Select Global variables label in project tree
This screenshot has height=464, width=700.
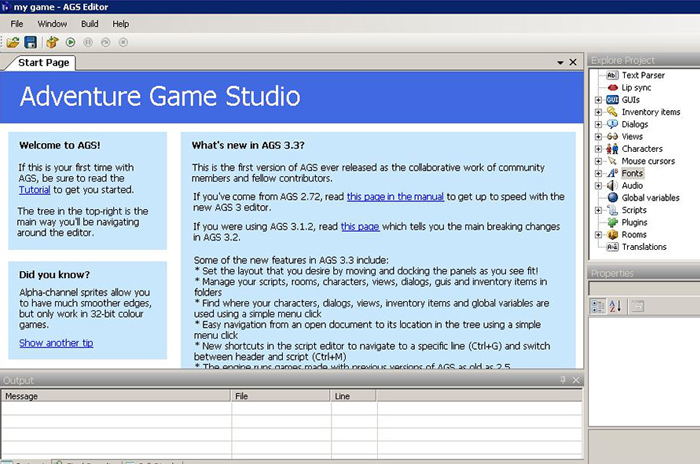coord(650,197)
